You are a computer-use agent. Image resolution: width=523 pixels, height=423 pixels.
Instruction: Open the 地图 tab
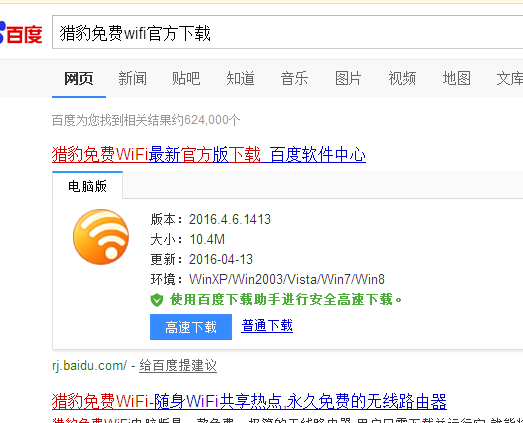pos(456,79)
